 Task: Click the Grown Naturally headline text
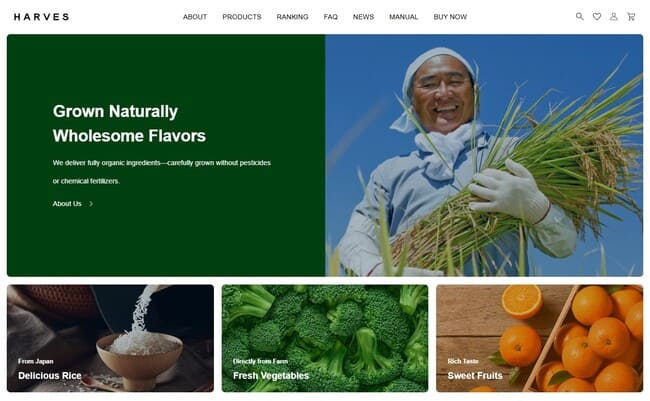(115, 111)
